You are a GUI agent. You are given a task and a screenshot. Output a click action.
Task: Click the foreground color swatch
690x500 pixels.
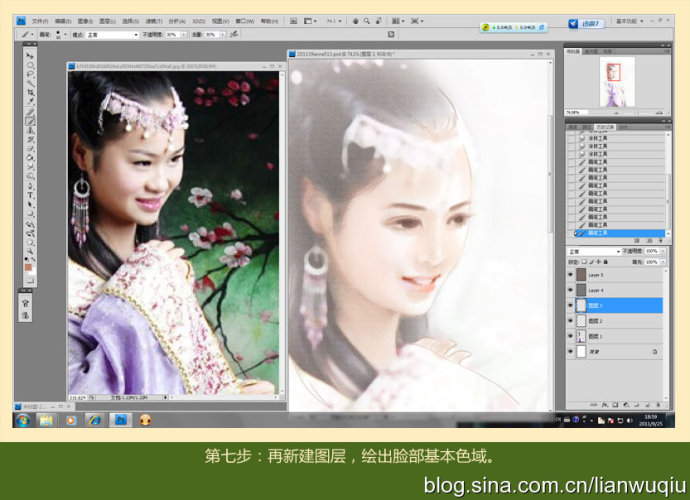point(28,268)
